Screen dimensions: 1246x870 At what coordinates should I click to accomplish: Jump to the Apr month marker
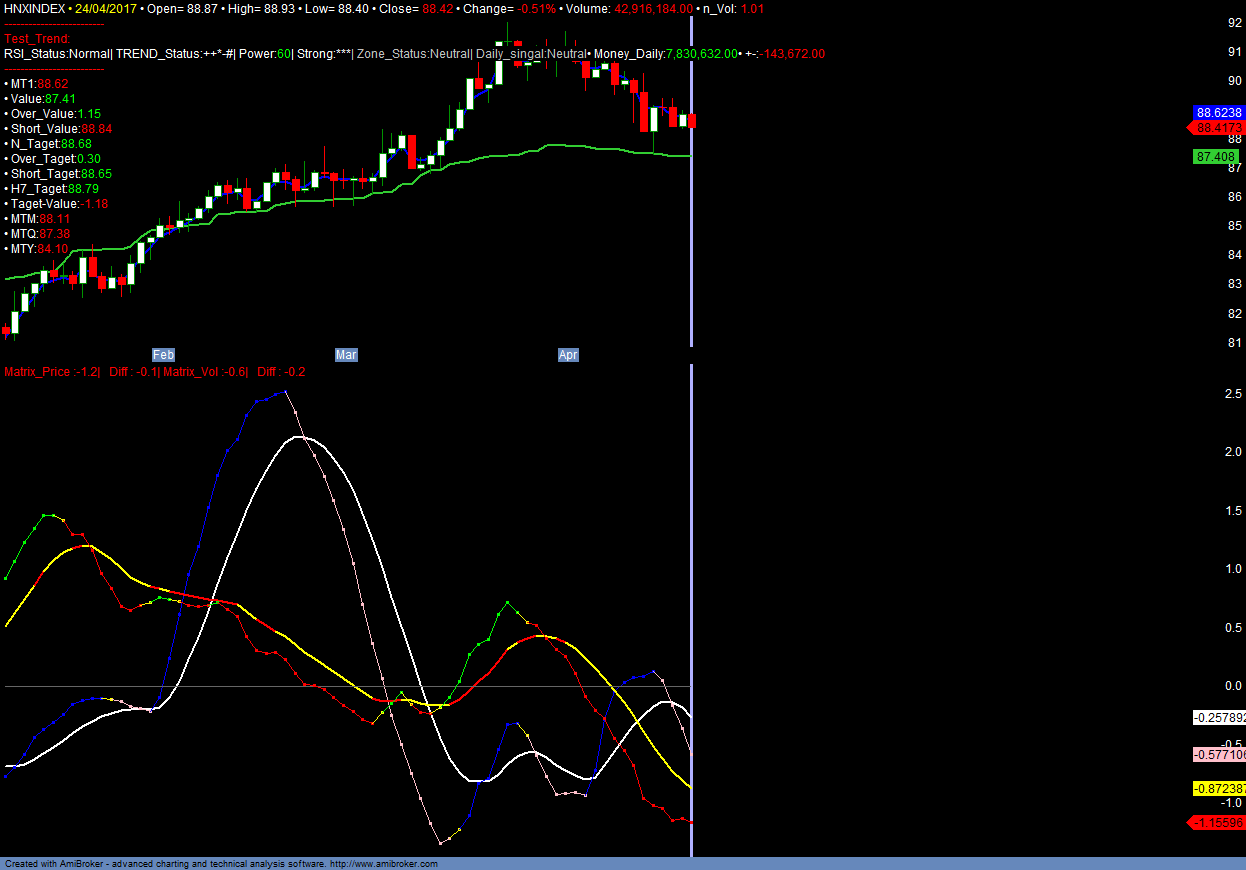pyautogui.click(x=568, y=355)
